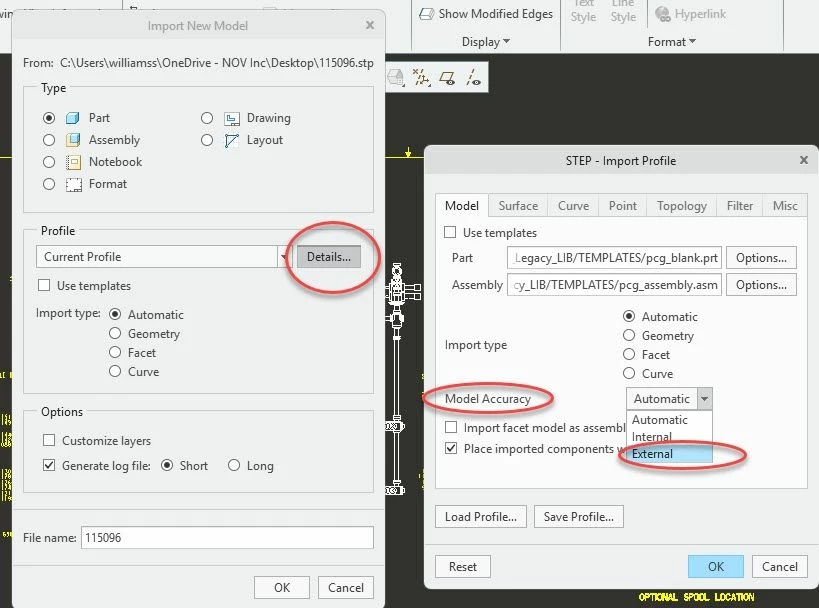Select Layout radio button
Image resolution: width=819 pixels, height=608 pixels.
[x=207, y=140]
